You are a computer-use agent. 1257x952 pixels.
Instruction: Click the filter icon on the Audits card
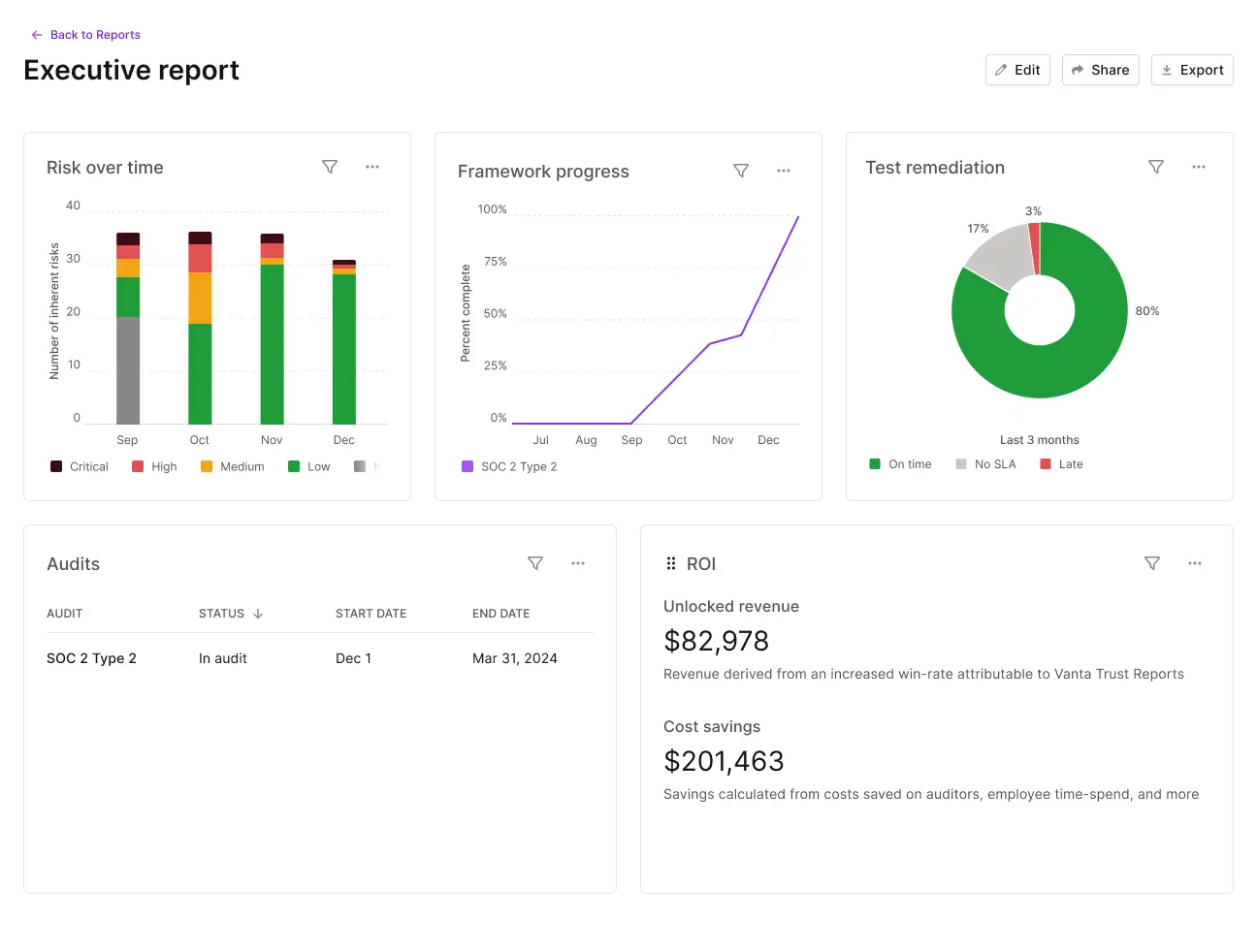pos(535,563)
